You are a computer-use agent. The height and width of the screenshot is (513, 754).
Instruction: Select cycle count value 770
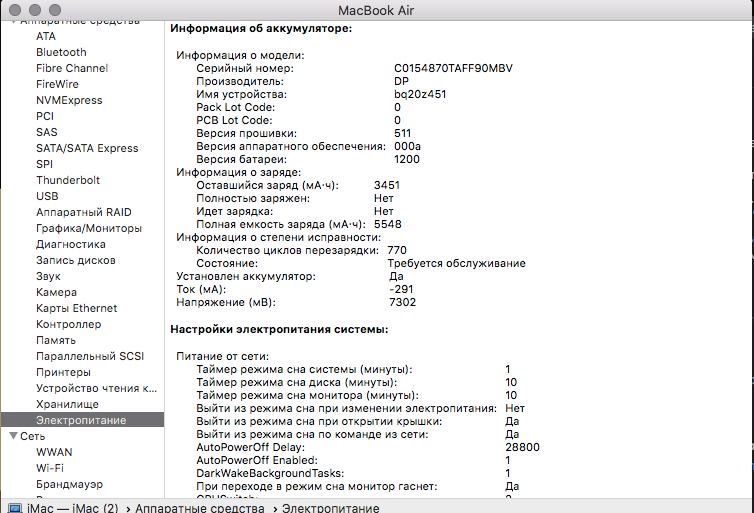397,250
